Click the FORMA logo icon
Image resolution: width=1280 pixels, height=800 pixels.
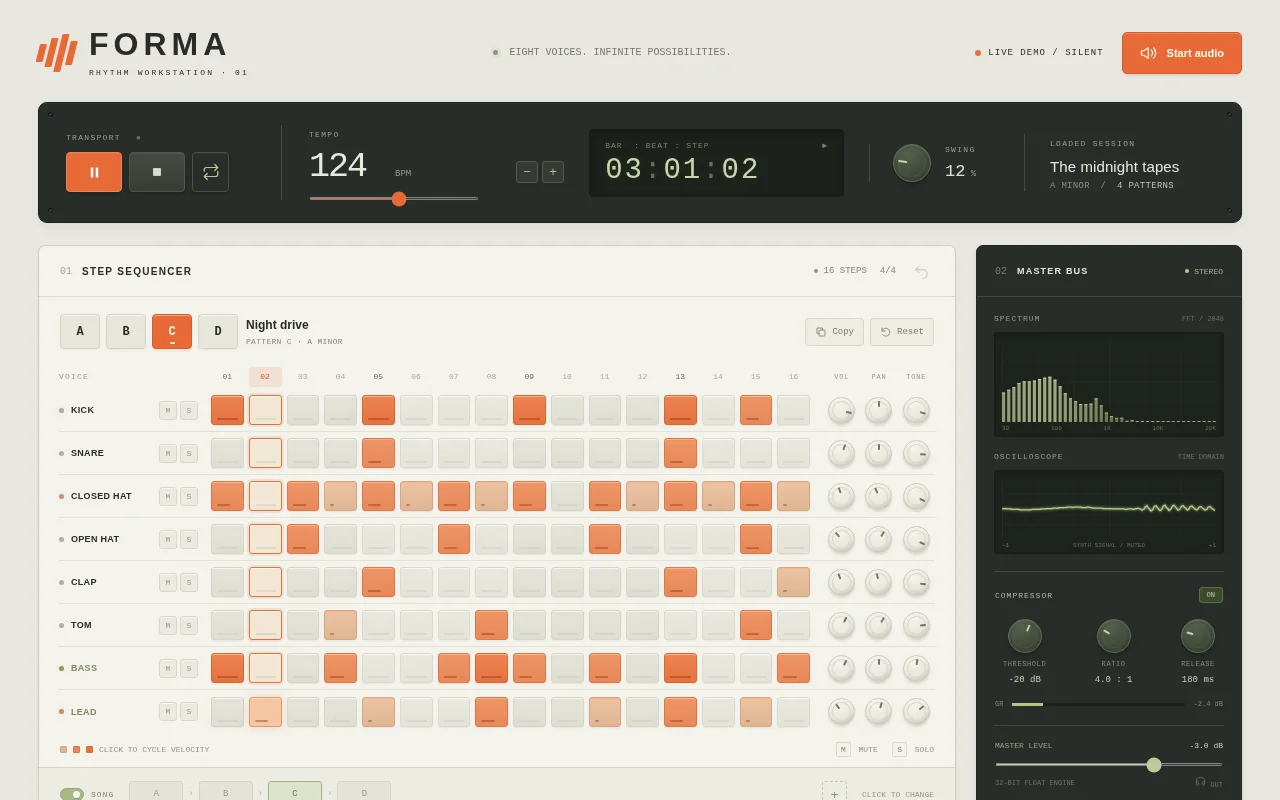point(57,52)
